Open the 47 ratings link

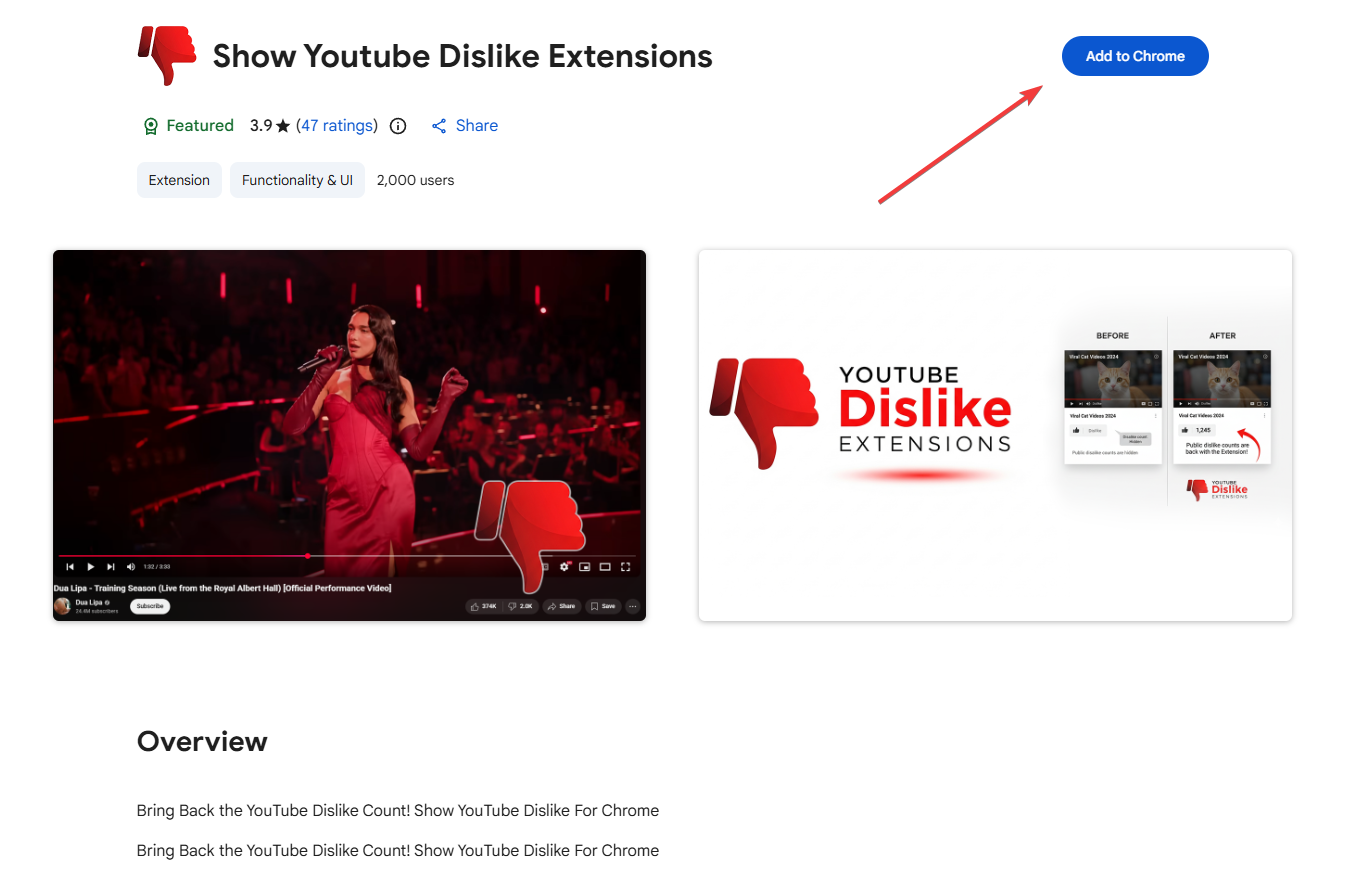coord(336,125)
